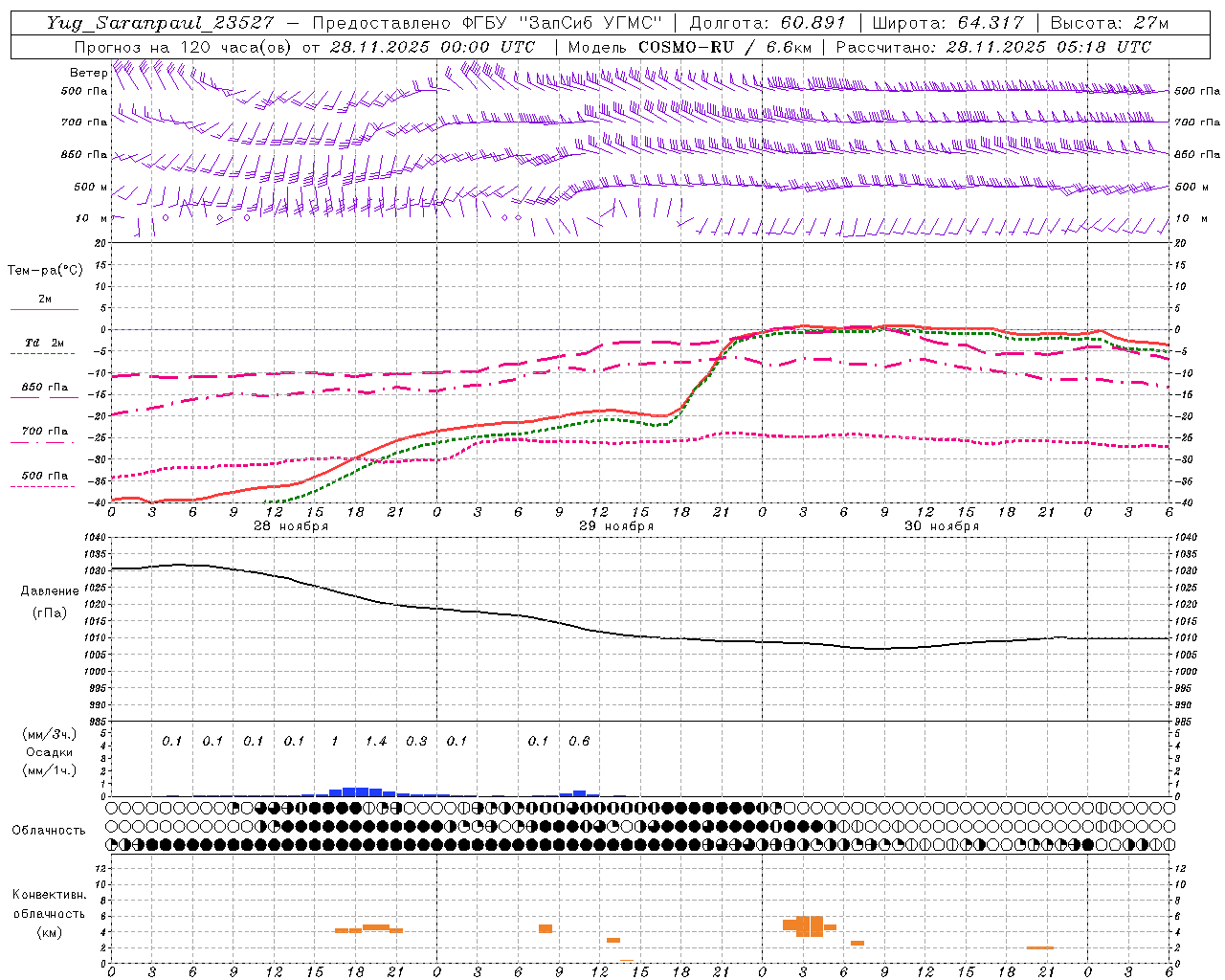Click the Ветер wind section label
The width and height of the screenshot is (1225, 980).
pos(88,73)
